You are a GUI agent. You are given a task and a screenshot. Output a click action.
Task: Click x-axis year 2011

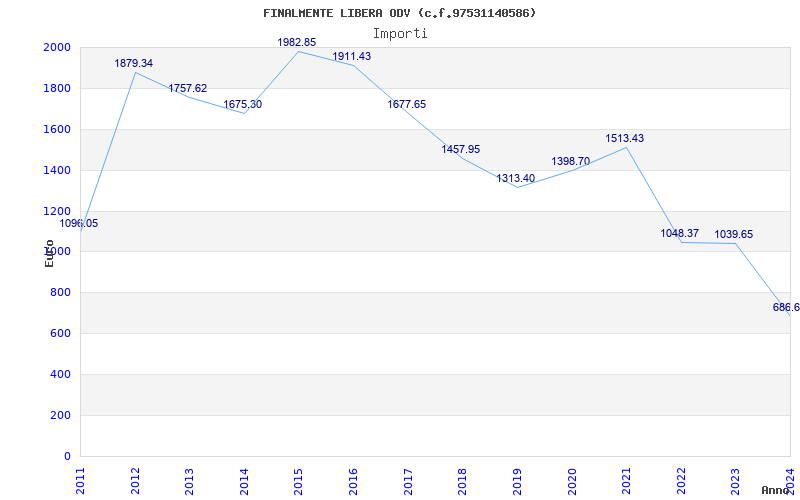coord(81,481)
